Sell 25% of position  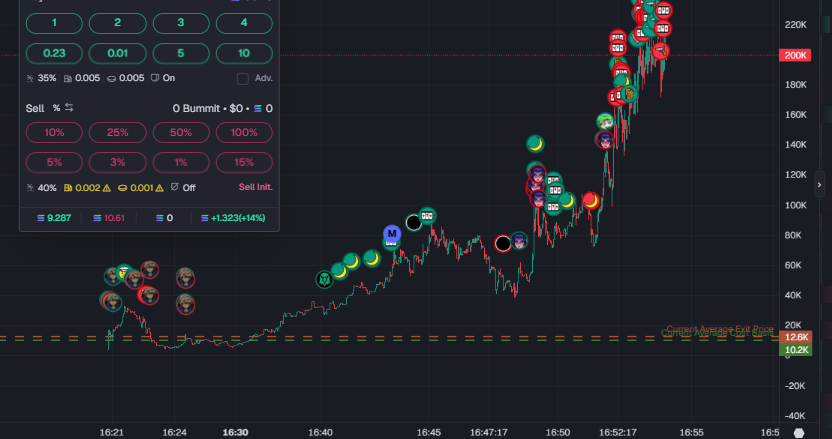pos(117,132)
